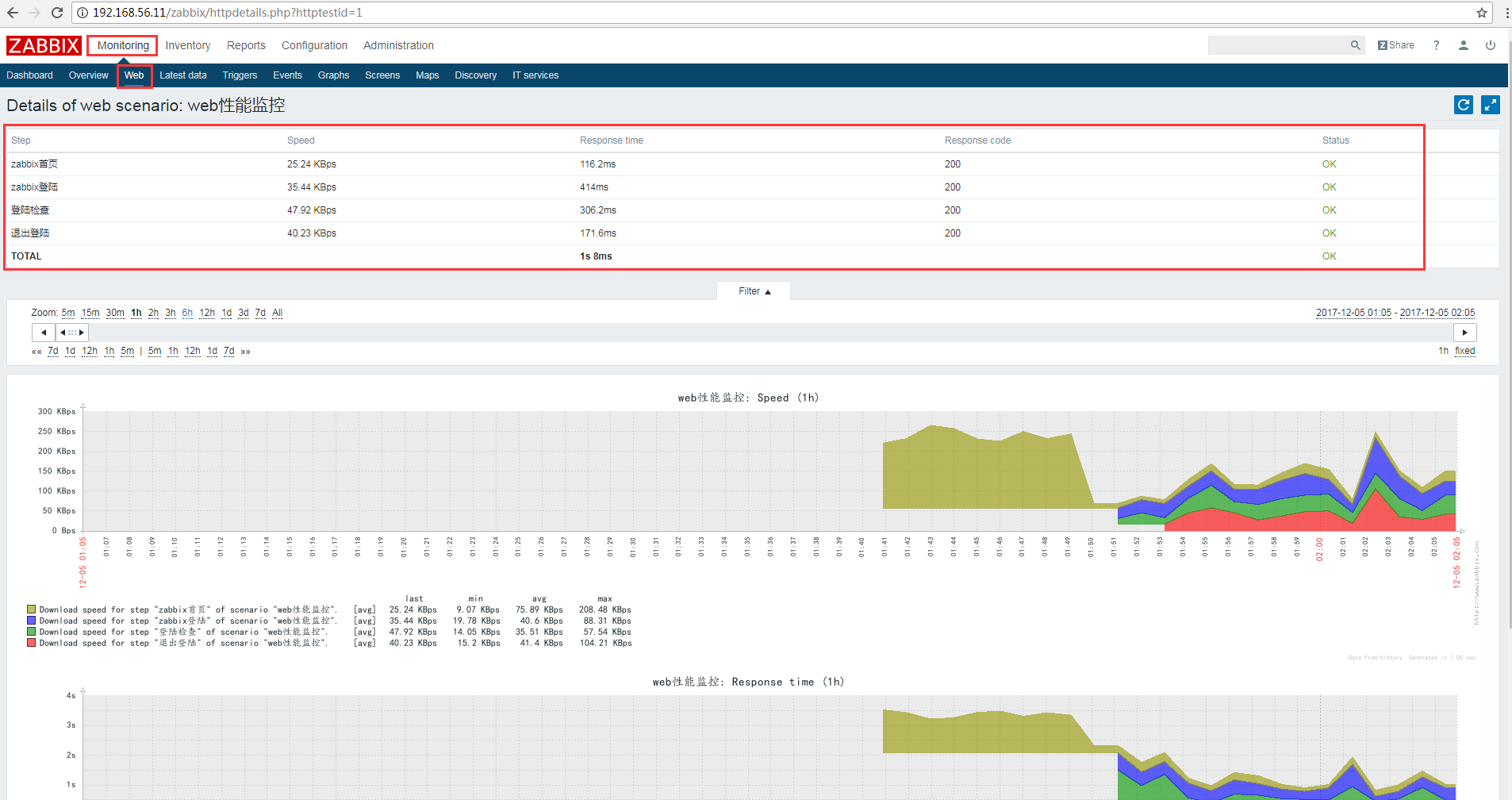
Task: Click the browser back arrow
Action: click(x=13, y=13)
